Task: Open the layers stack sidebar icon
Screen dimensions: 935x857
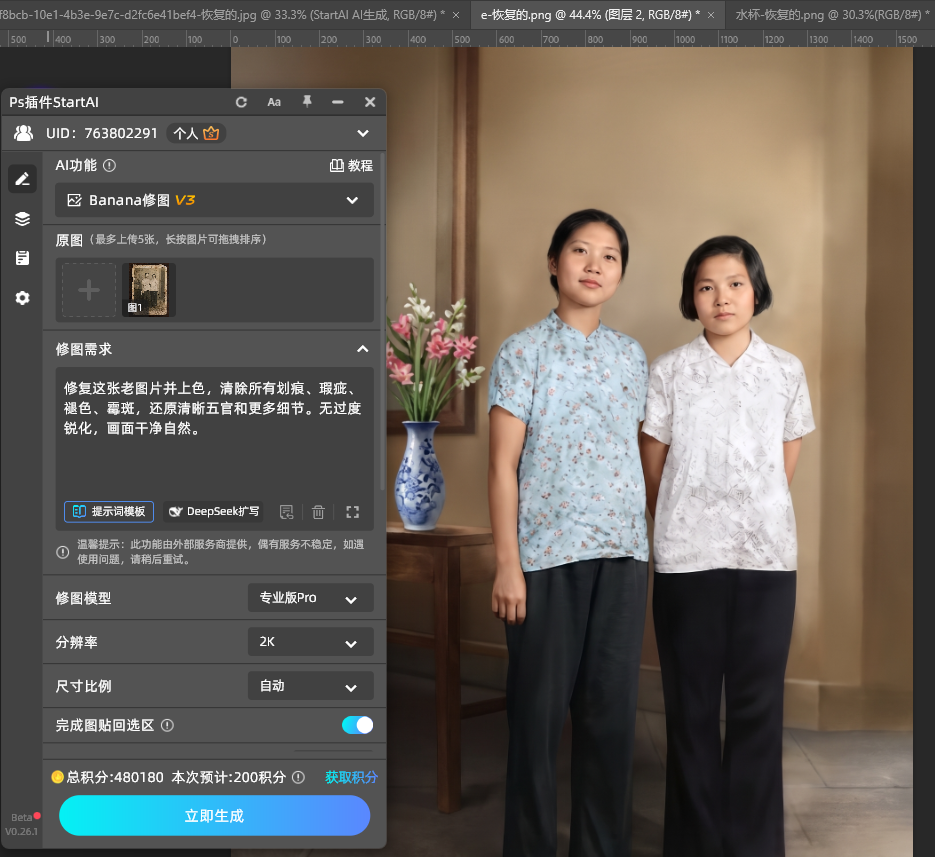Action: click(x=23, y=219)
